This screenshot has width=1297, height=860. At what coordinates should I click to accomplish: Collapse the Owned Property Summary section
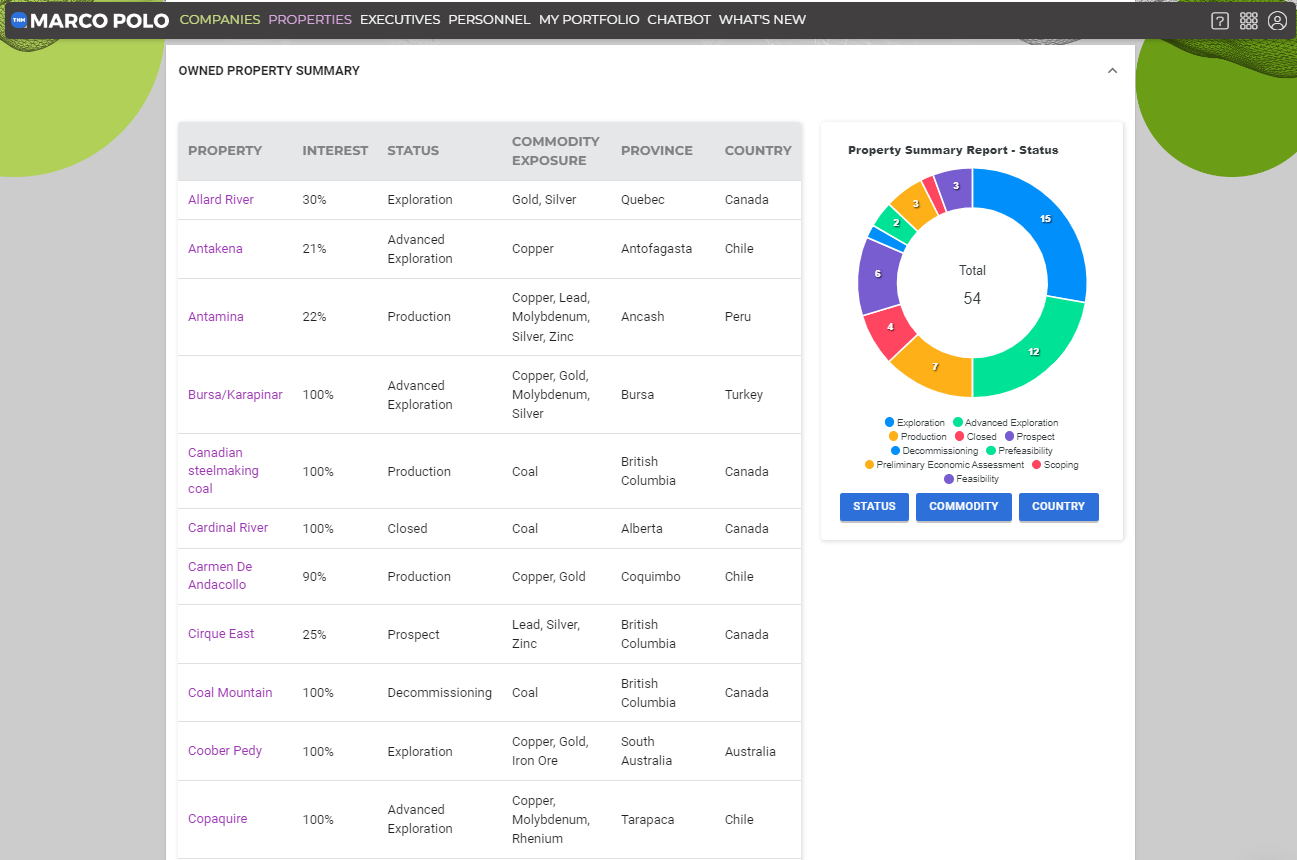pyautogui.click(x=1112, y=71)
